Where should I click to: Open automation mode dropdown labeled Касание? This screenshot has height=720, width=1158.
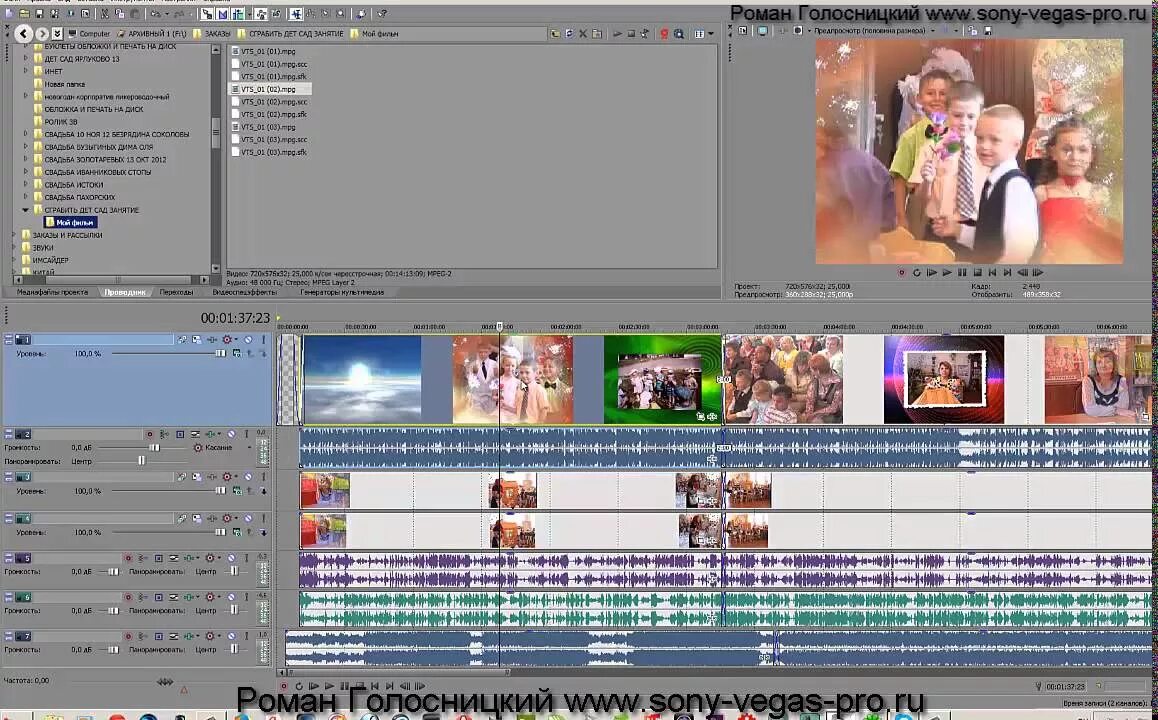[251, 448]
